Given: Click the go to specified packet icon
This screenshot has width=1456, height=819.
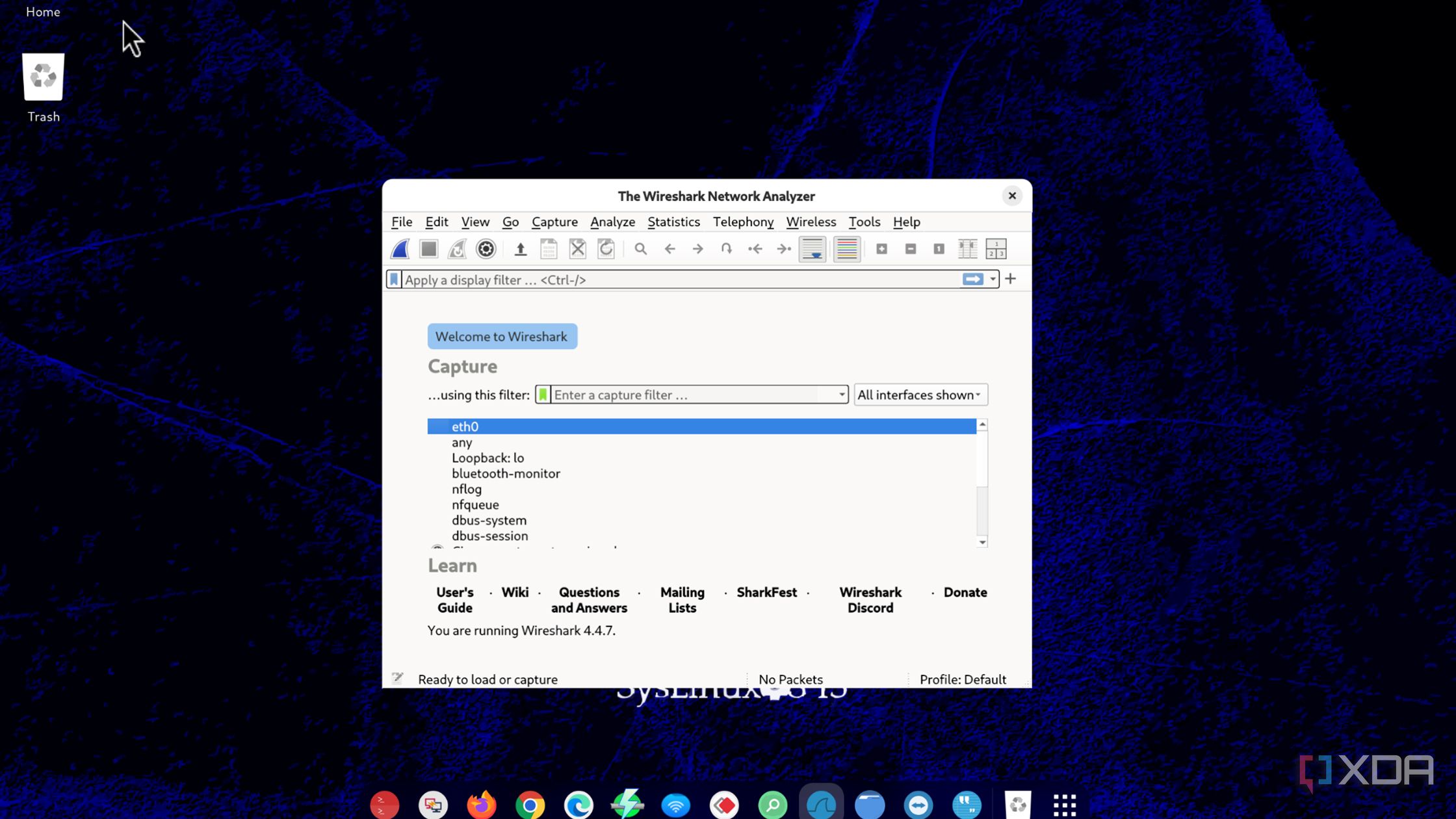Looking at the screenshot, I should [726, 249].
